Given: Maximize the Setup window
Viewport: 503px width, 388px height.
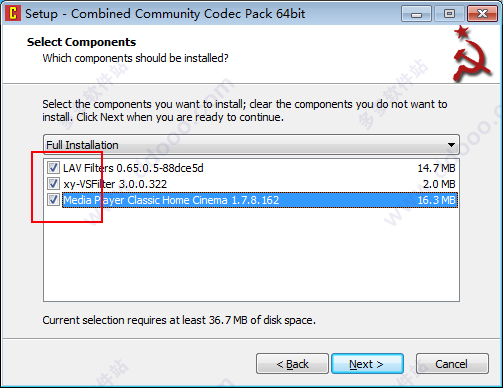Looking at the screenshot, I should pos(449,14).
